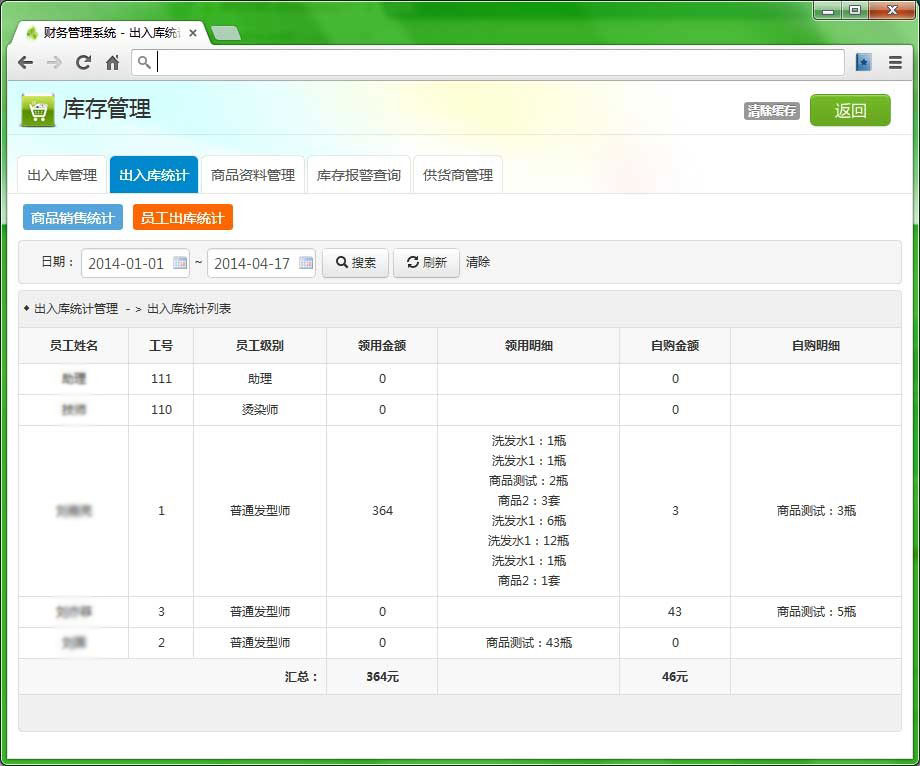Show 员工出库统计 report

182,217
